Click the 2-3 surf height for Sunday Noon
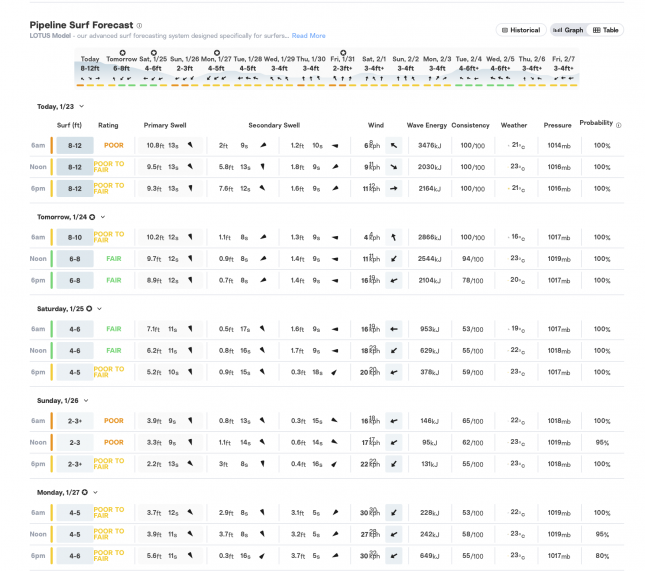645x571 pixels. pyautogui.click(x=75, y=442)
